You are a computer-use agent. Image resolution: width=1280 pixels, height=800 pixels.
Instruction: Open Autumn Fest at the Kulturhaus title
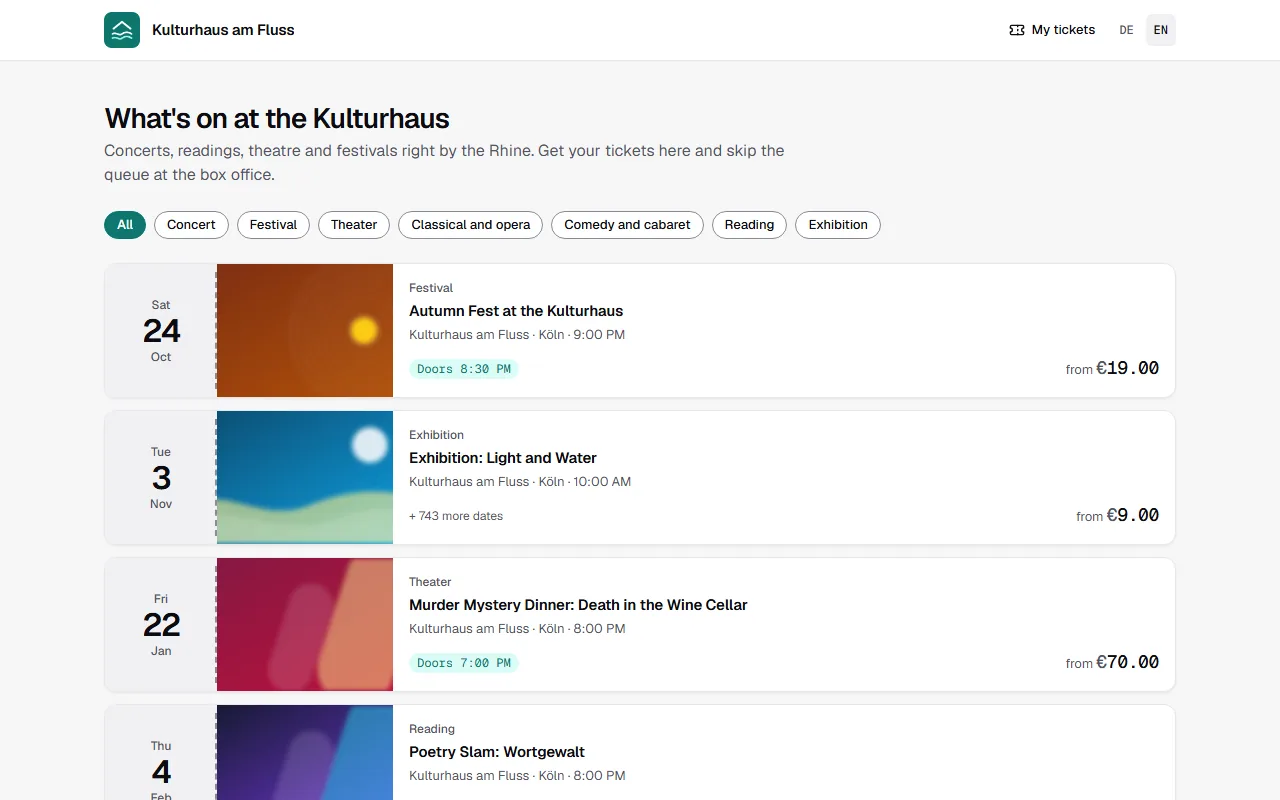coord(516,311)
